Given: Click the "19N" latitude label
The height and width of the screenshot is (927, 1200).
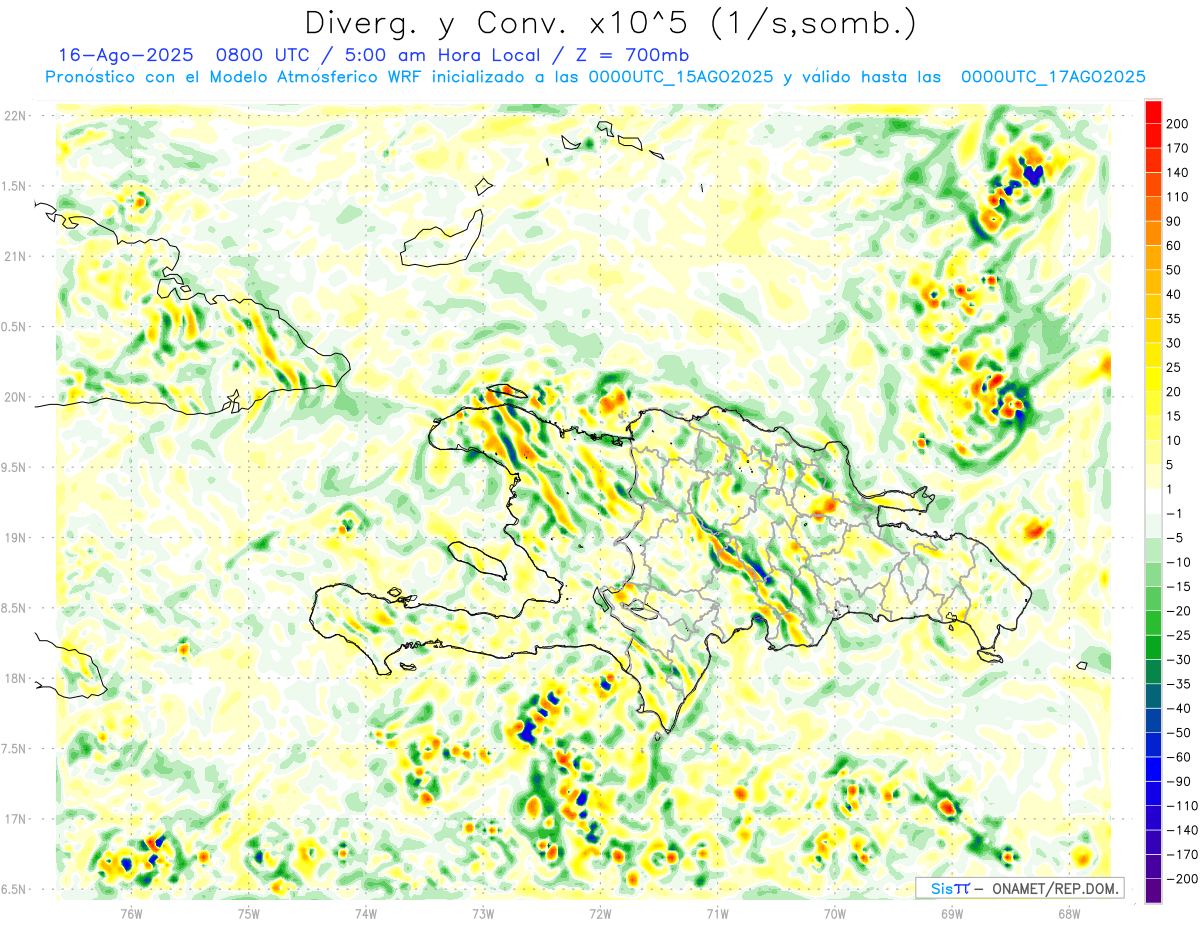Looking at the screenshot, I should [15, 538].
